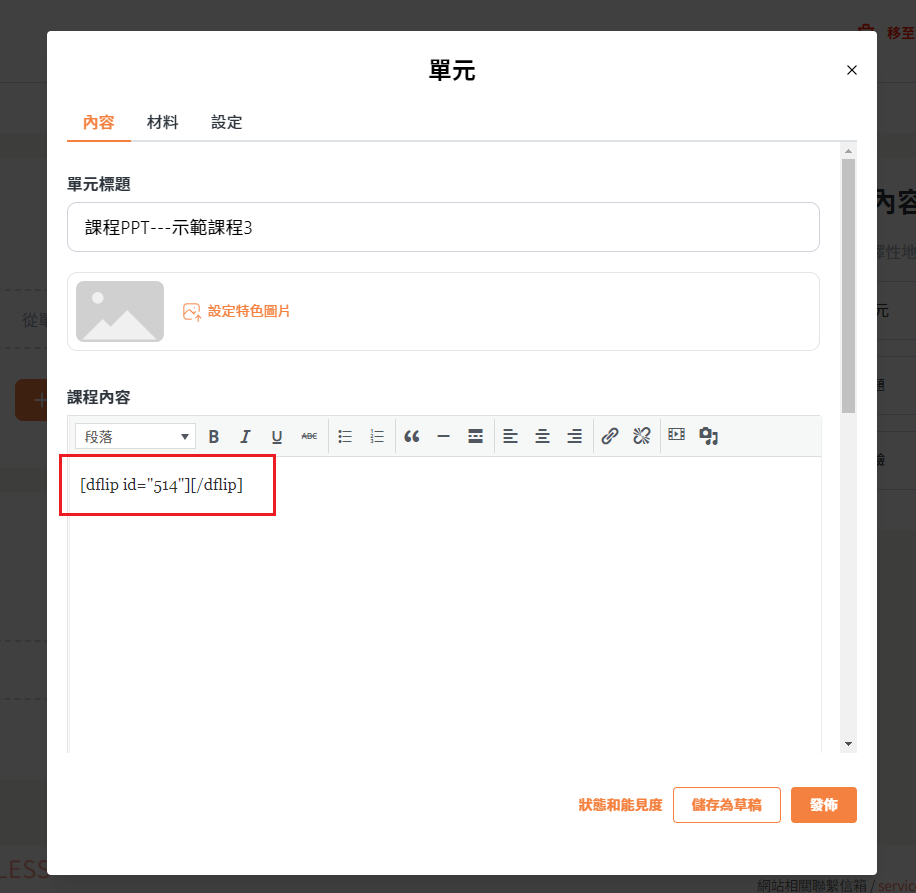
Task: Click the 單元標題 title input field
Action: pyautogui.click(x=443, y=227)
